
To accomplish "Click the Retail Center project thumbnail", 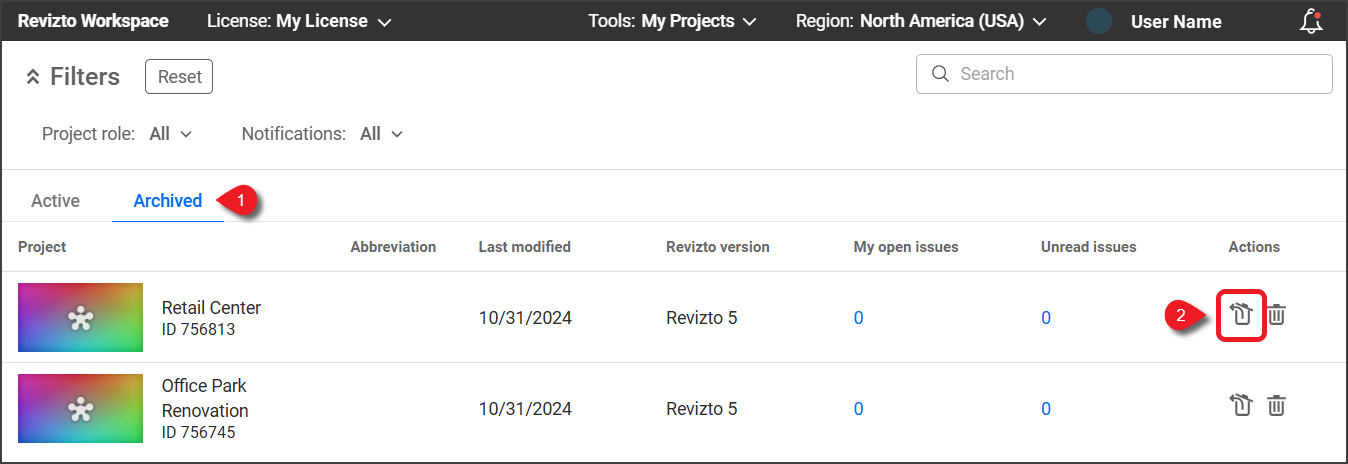I will (x=80, y=317).
